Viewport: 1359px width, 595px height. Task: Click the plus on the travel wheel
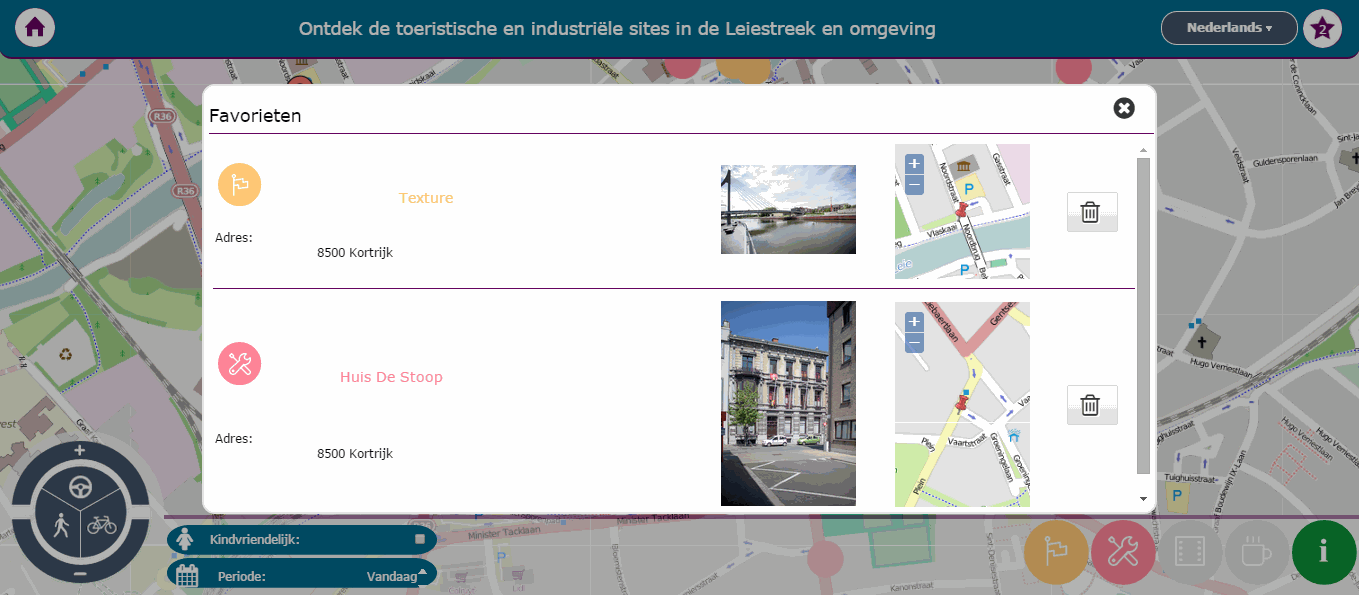[80, 451]
